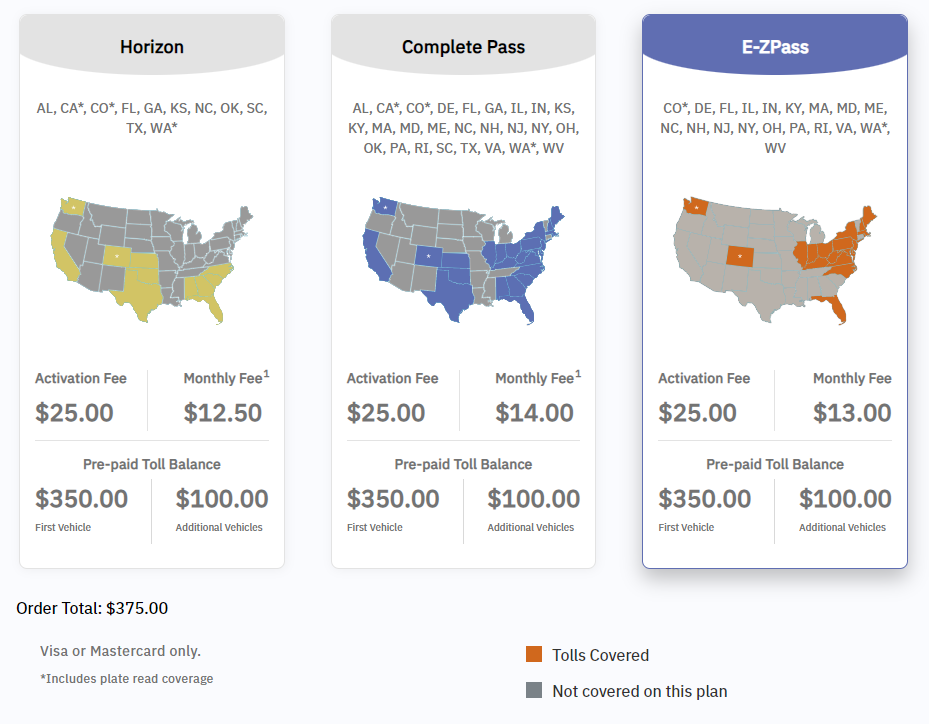Click the Horizon state list text
This screenshot has height=724, width=929.
click(x=152, y=118)
